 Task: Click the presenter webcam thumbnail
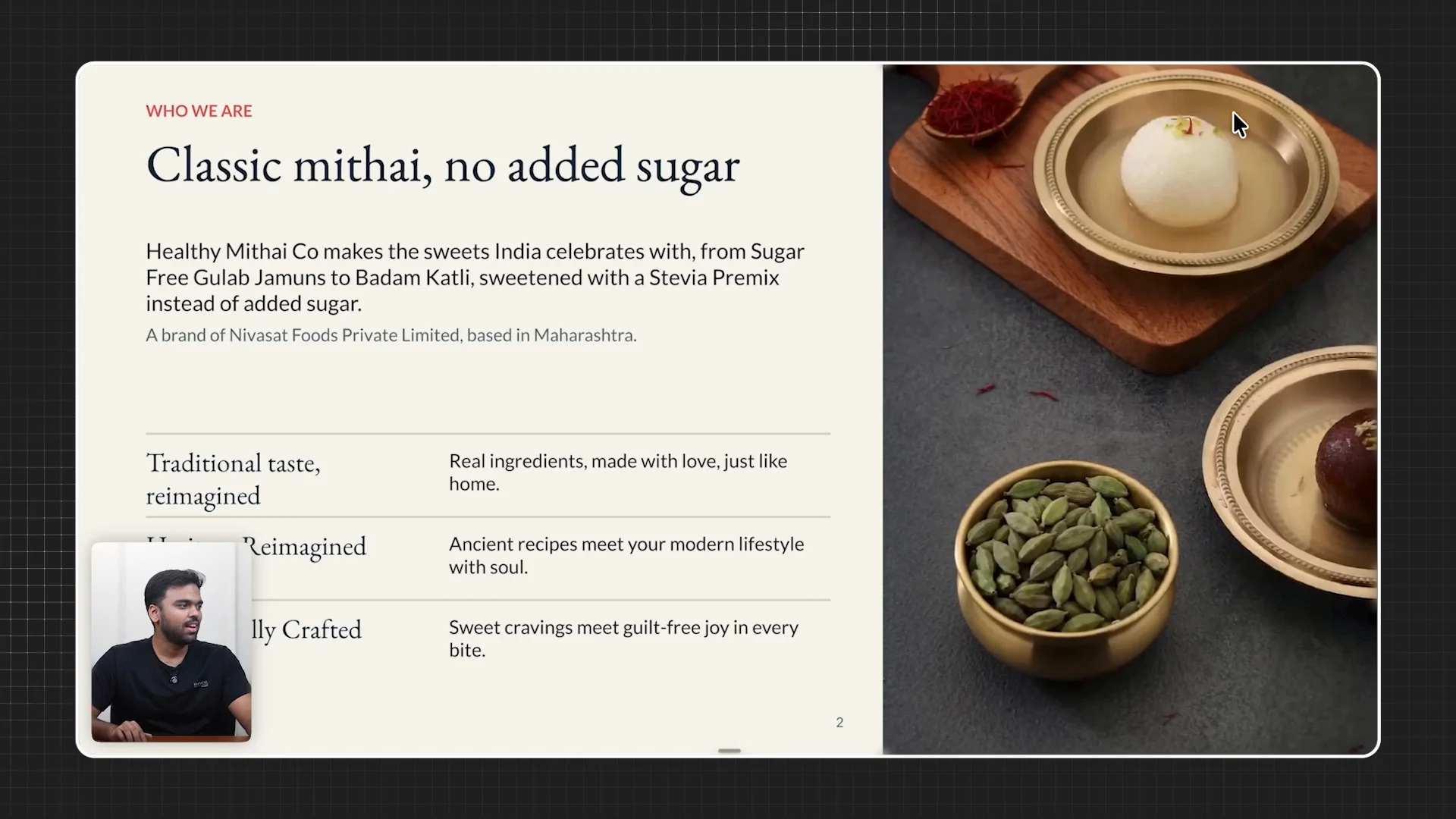[171, 642]
